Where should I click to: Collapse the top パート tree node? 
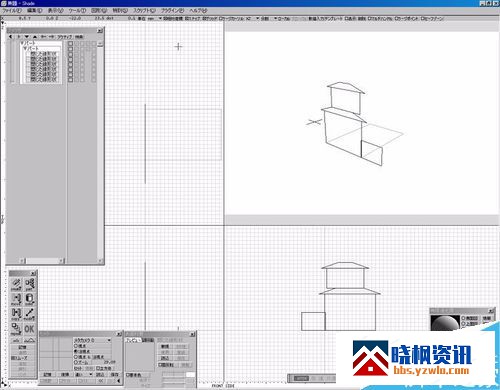pos(22,43)
